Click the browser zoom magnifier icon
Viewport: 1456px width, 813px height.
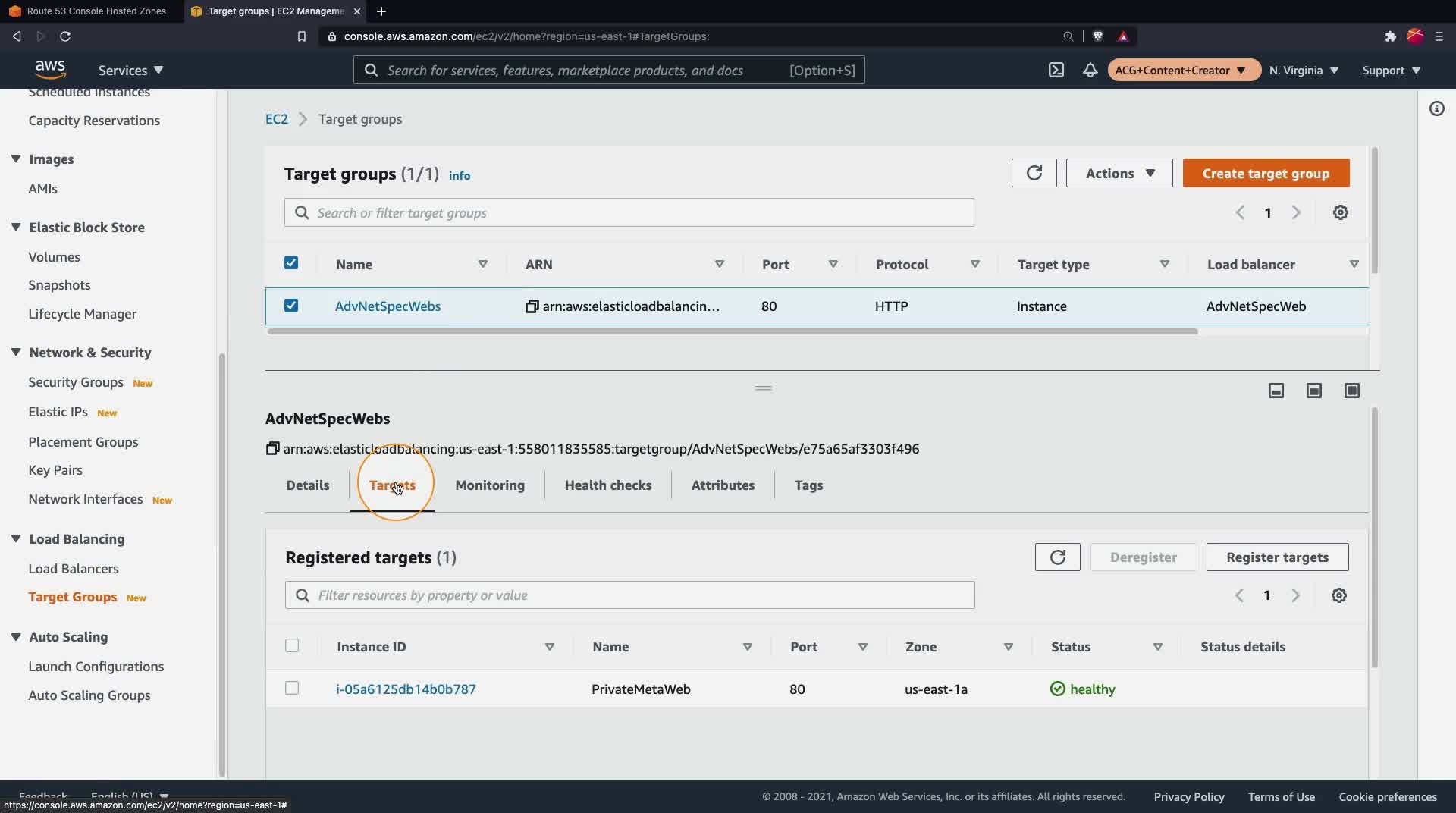coord(1068,36)
